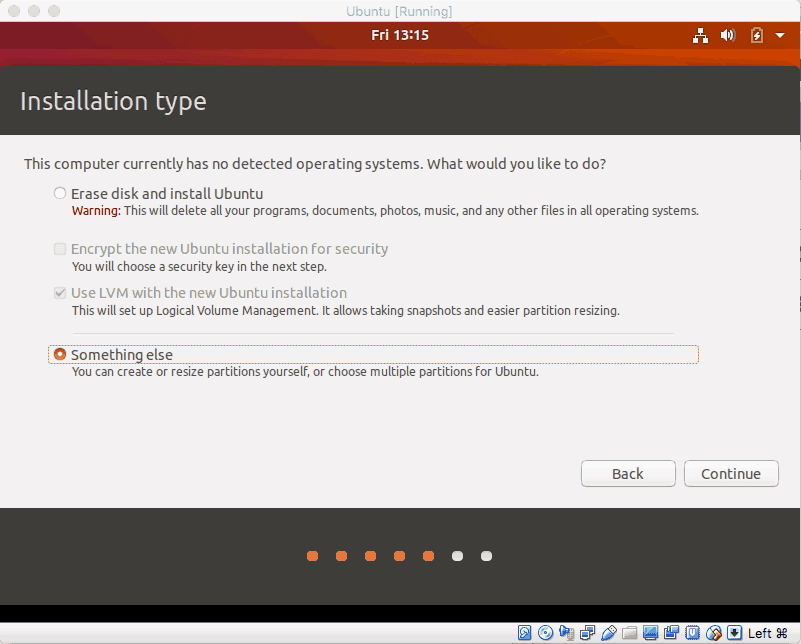
Task: Click the Installation type heading
Action: coord(113,101)
